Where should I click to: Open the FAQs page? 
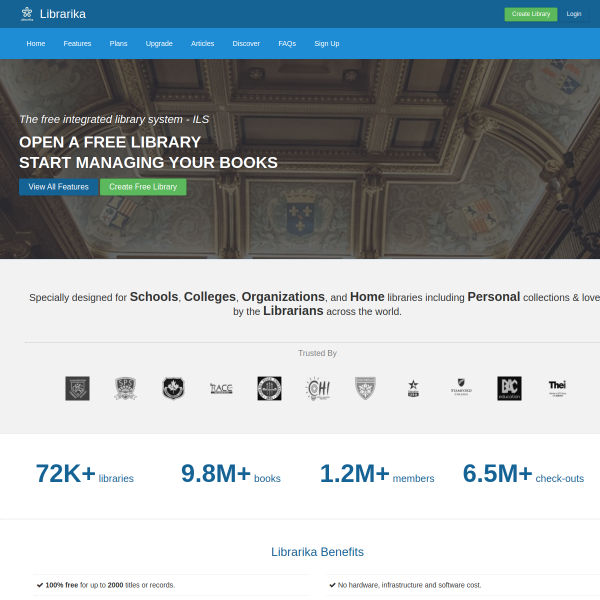point(287,44)
